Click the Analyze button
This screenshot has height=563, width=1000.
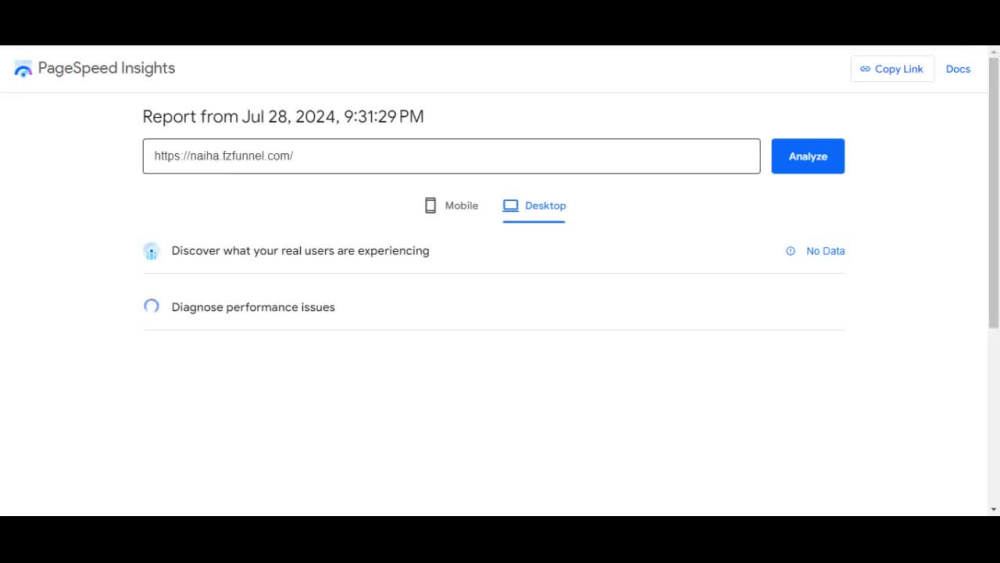coord(807,156)
